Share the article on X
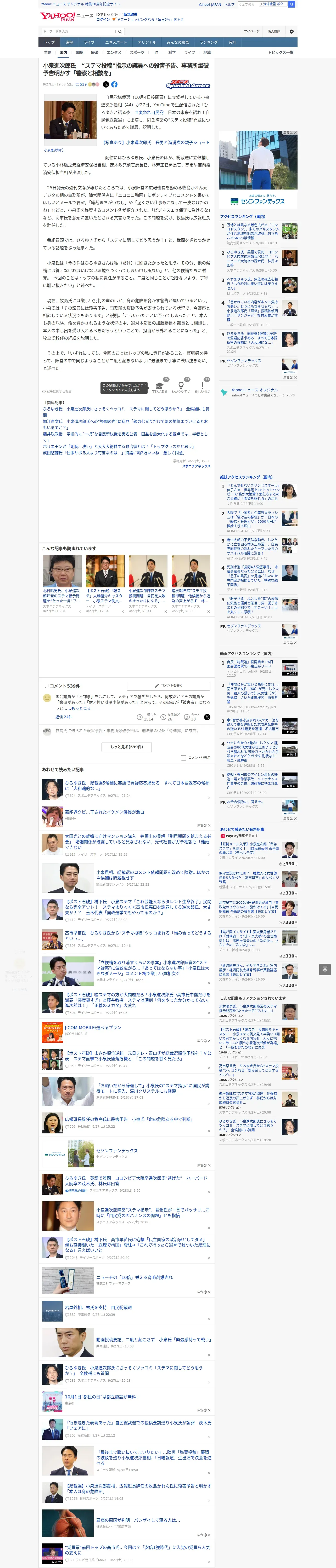Viewport: 336px width, 1568px height. pos(105,85)
